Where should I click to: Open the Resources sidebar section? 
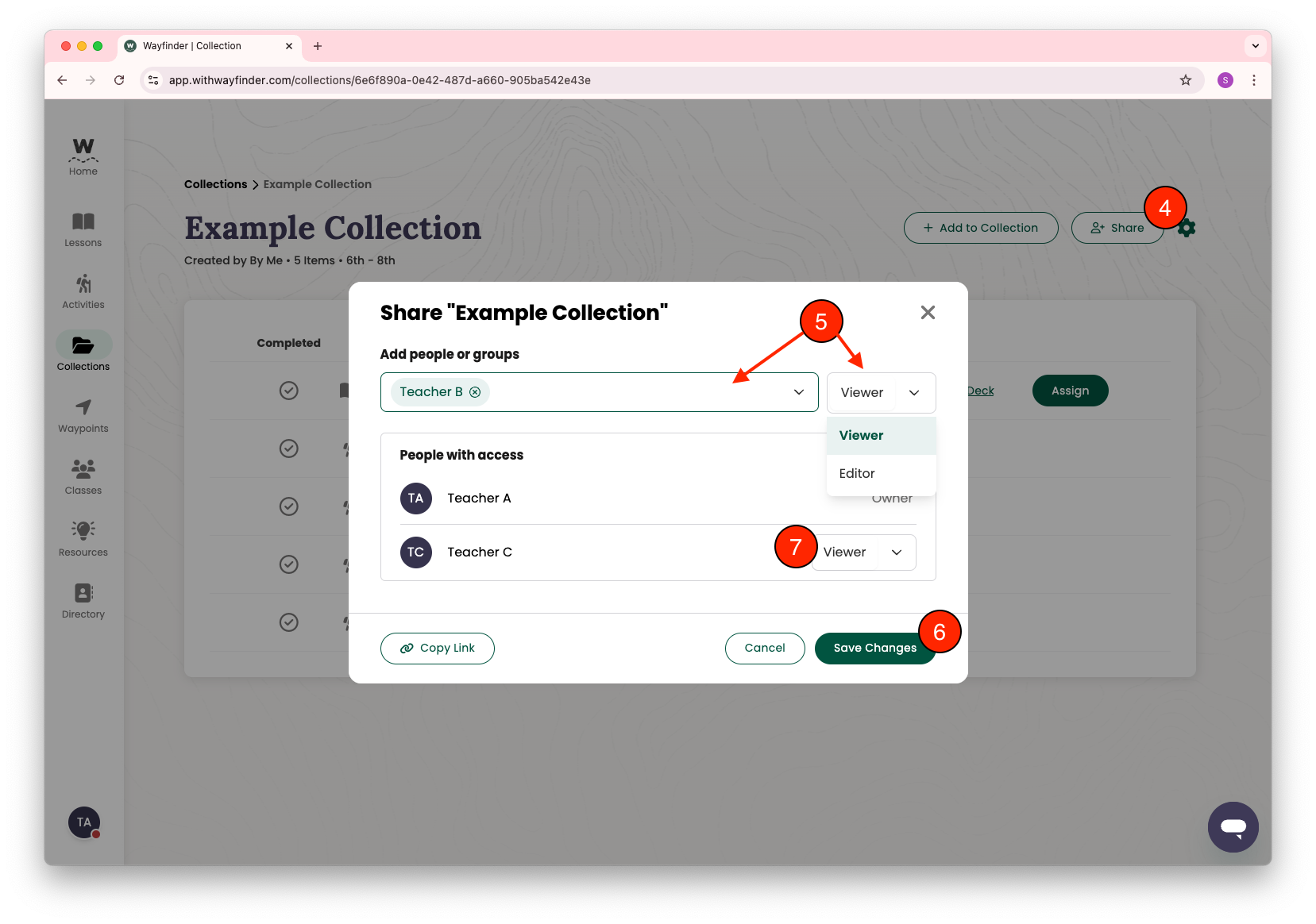(x=83, y=539)
